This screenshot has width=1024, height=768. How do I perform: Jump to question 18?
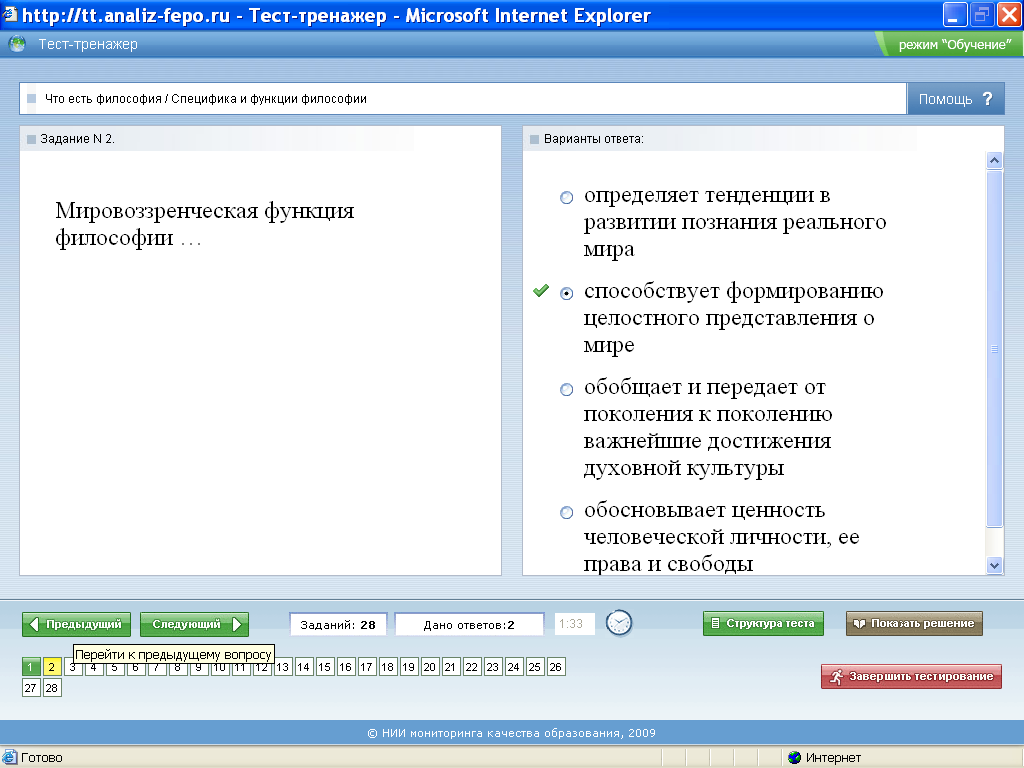tap(387, 667)
